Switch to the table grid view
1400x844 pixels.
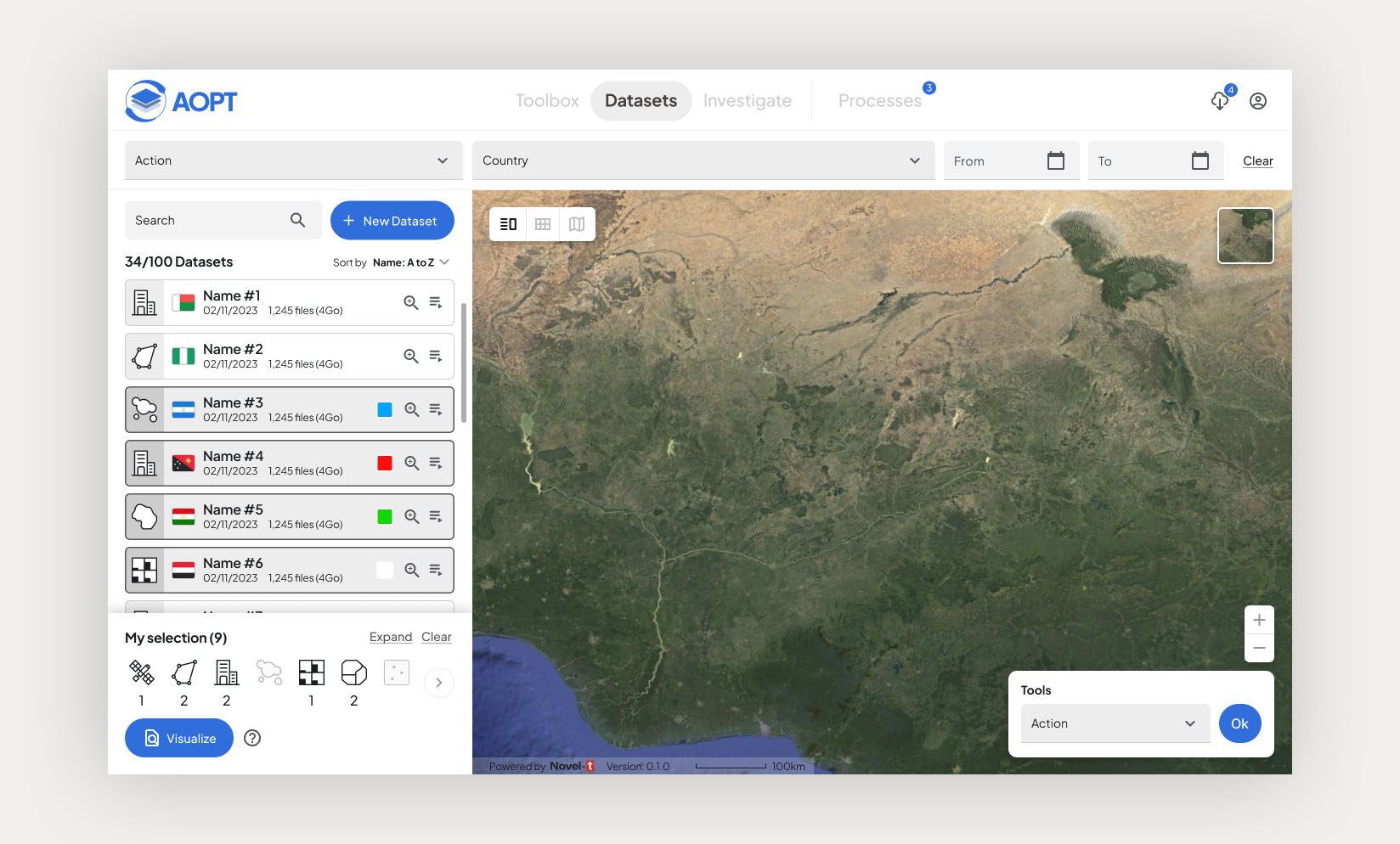pos(543,224)
